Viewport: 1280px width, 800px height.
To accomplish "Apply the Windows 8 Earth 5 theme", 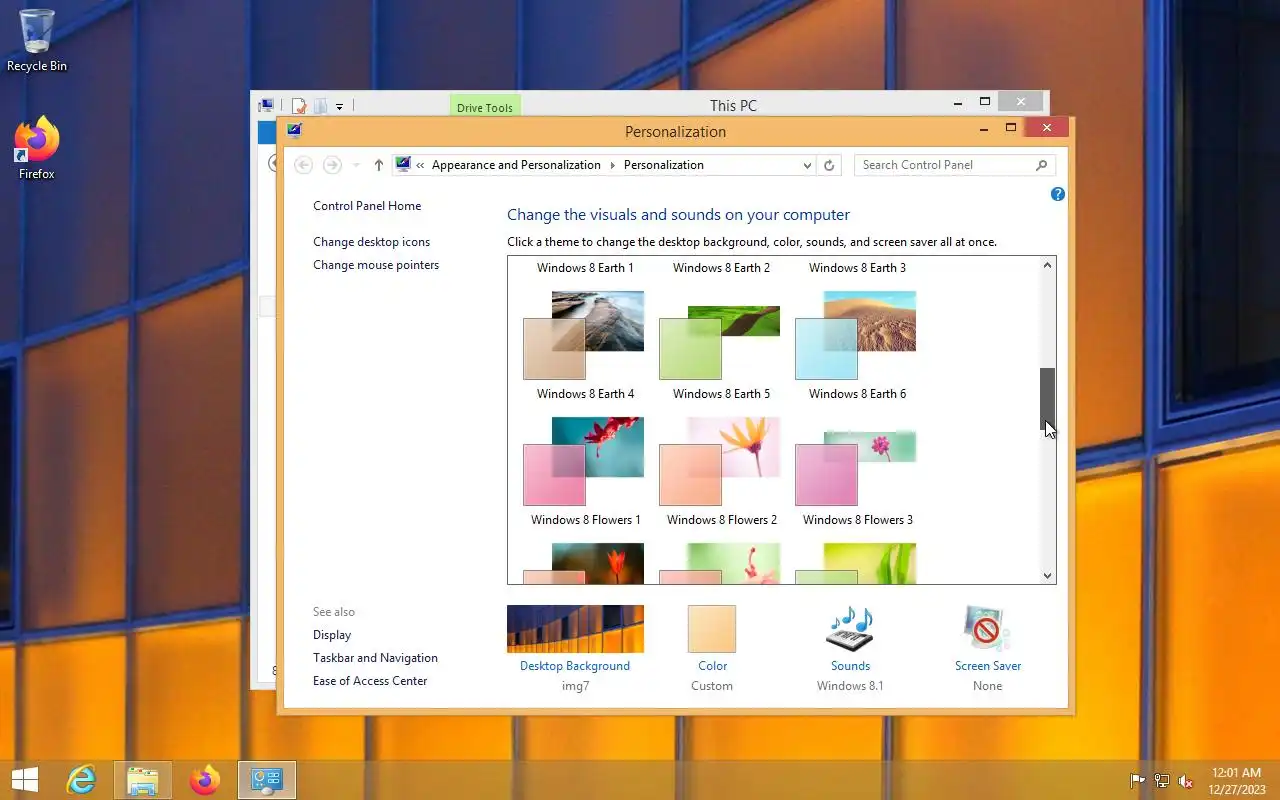I will tap(720, 345).
